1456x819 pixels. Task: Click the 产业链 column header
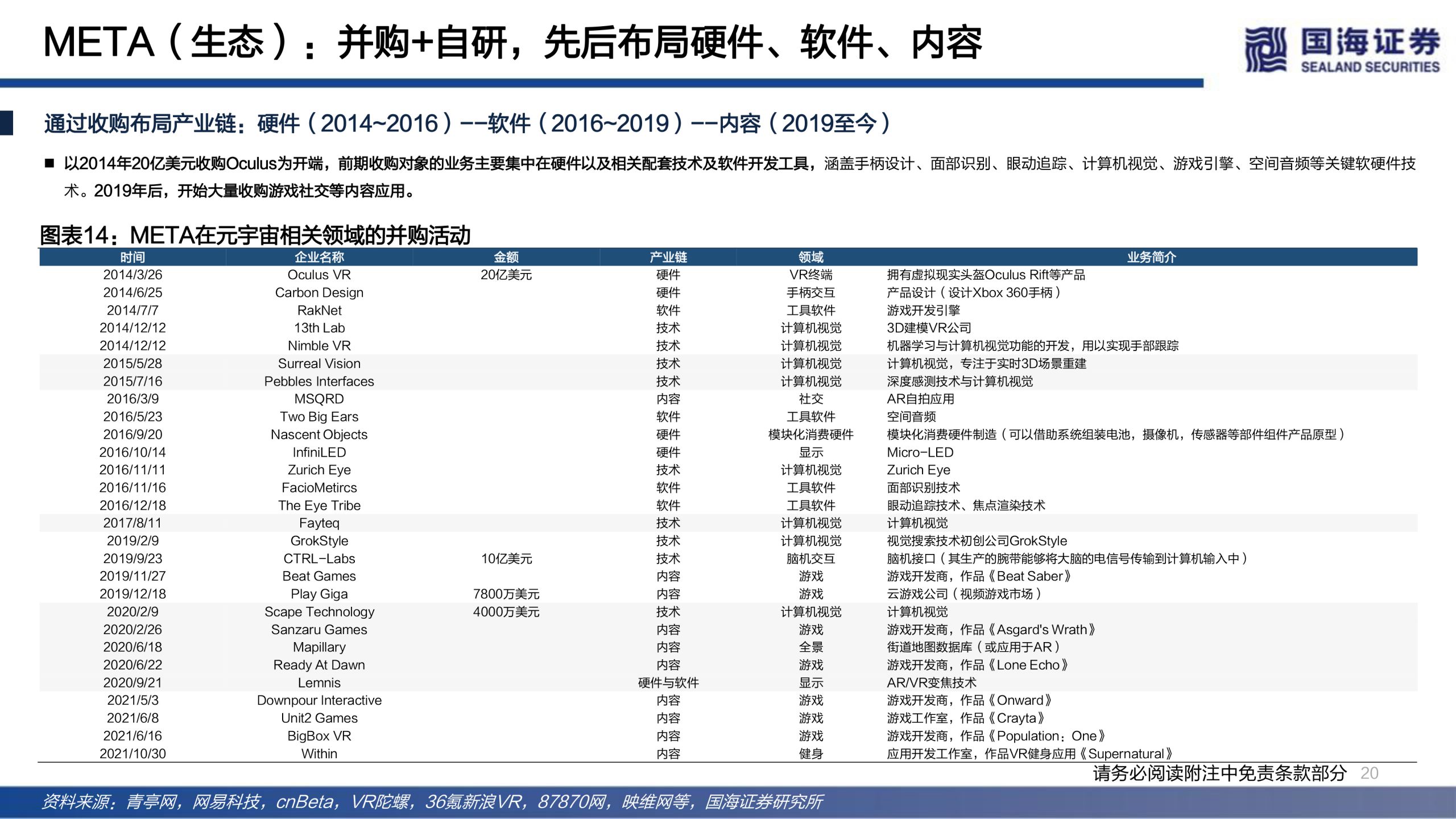668,257
